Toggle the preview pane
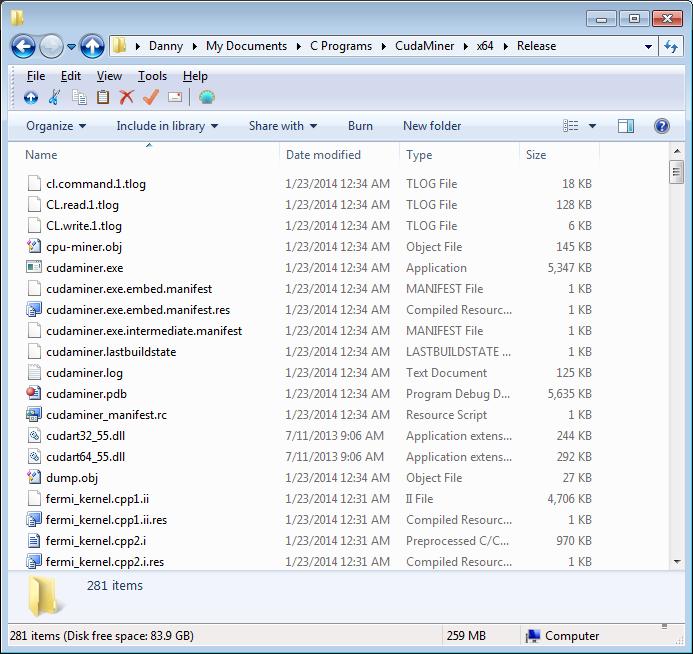 [x=625, y=126]
